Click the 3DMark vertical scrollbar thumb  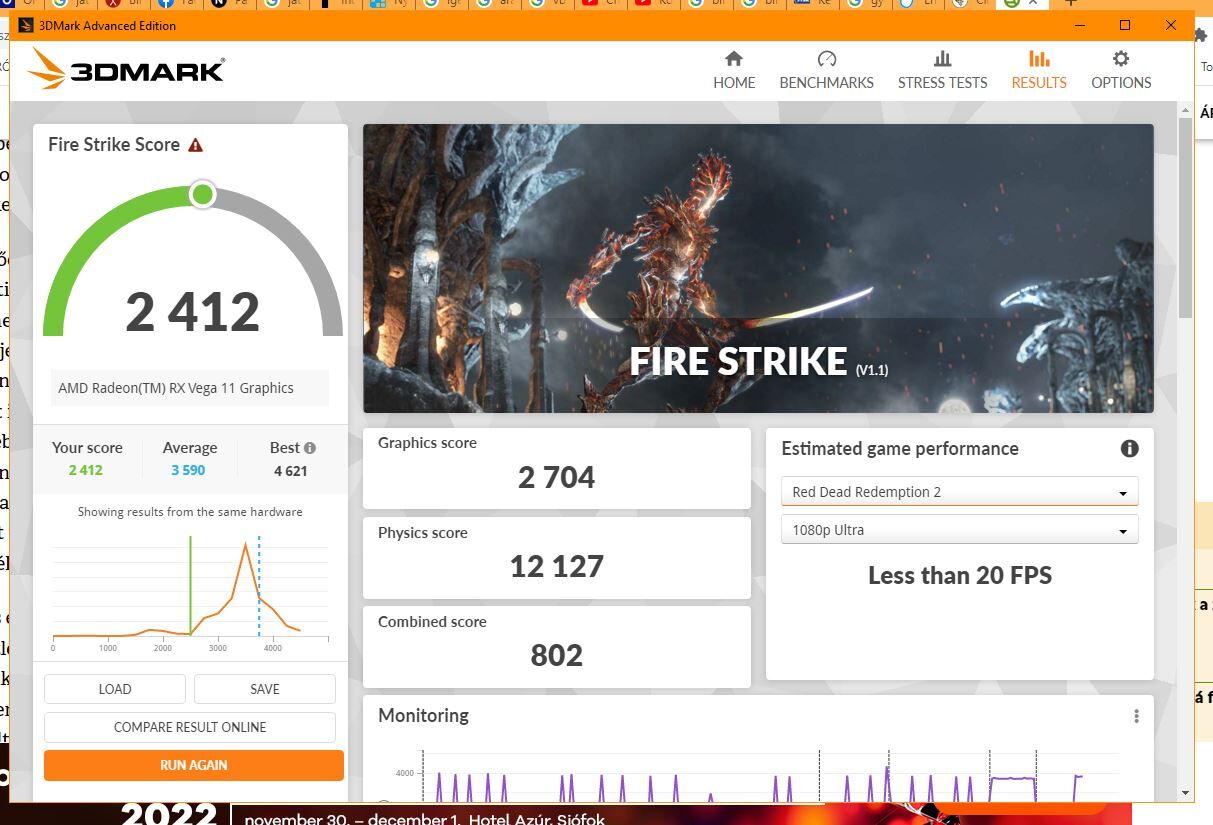tap(1186, 220)
